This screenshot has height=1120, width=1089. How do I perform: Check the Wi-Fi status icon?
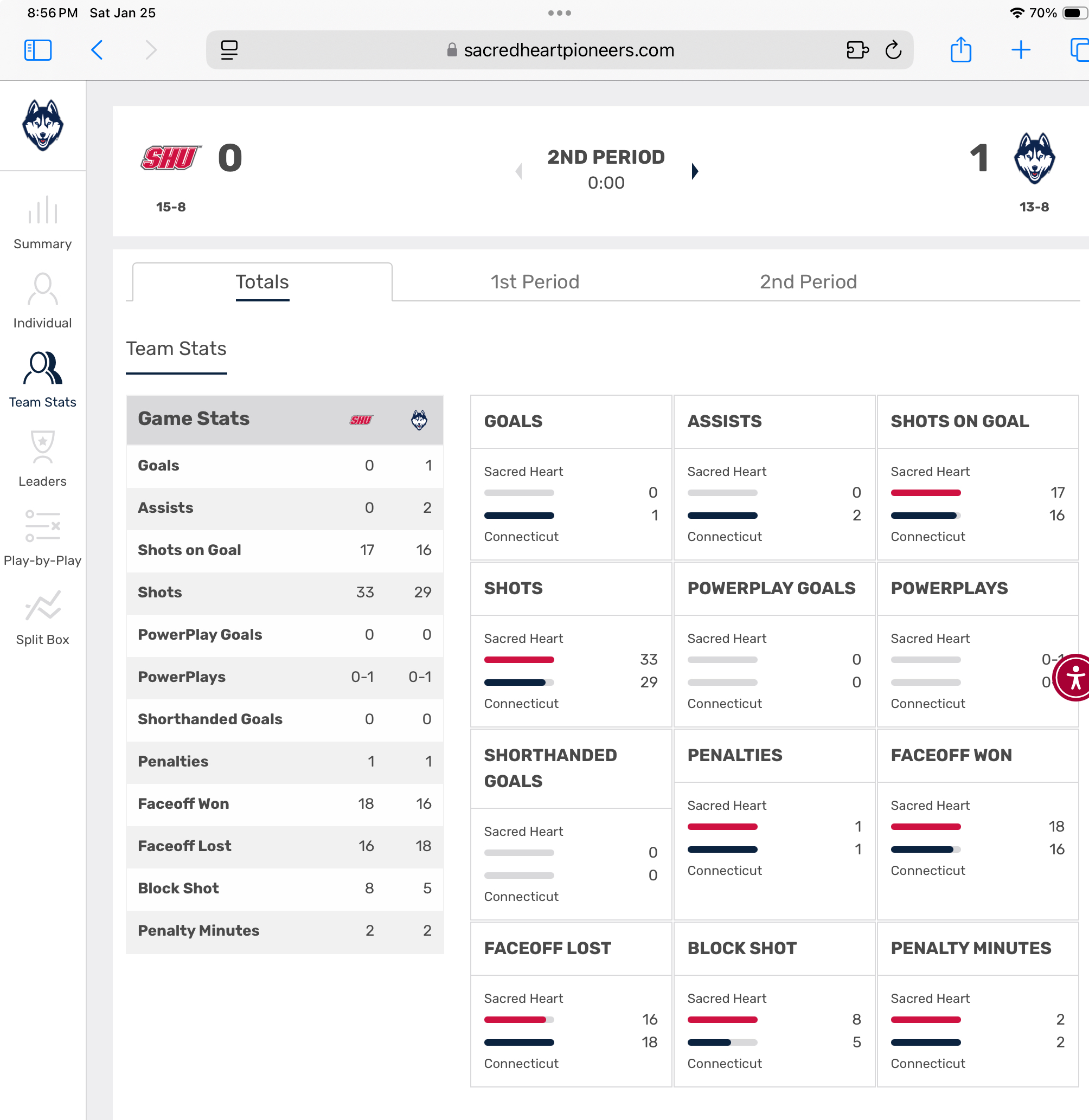click(1017, 12)
